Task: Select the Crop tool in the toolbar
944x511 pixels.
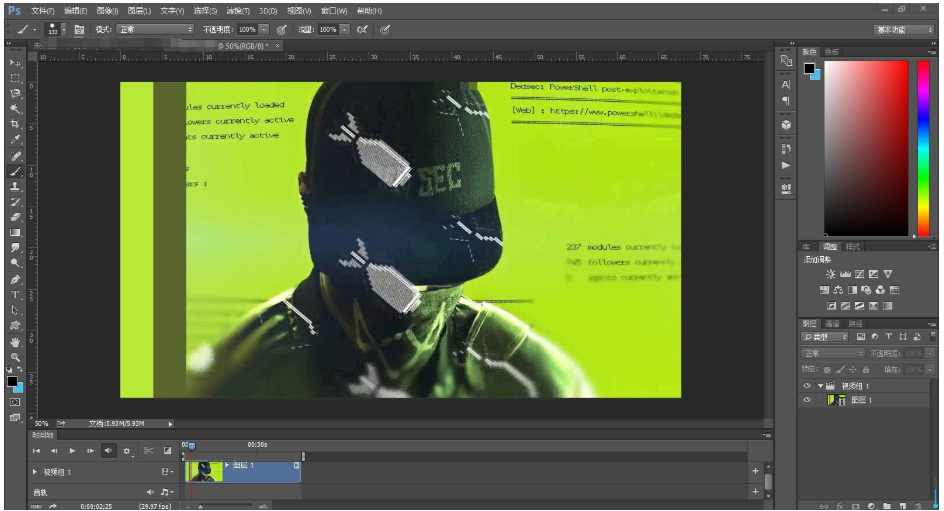Action: [x=15, y=124]
